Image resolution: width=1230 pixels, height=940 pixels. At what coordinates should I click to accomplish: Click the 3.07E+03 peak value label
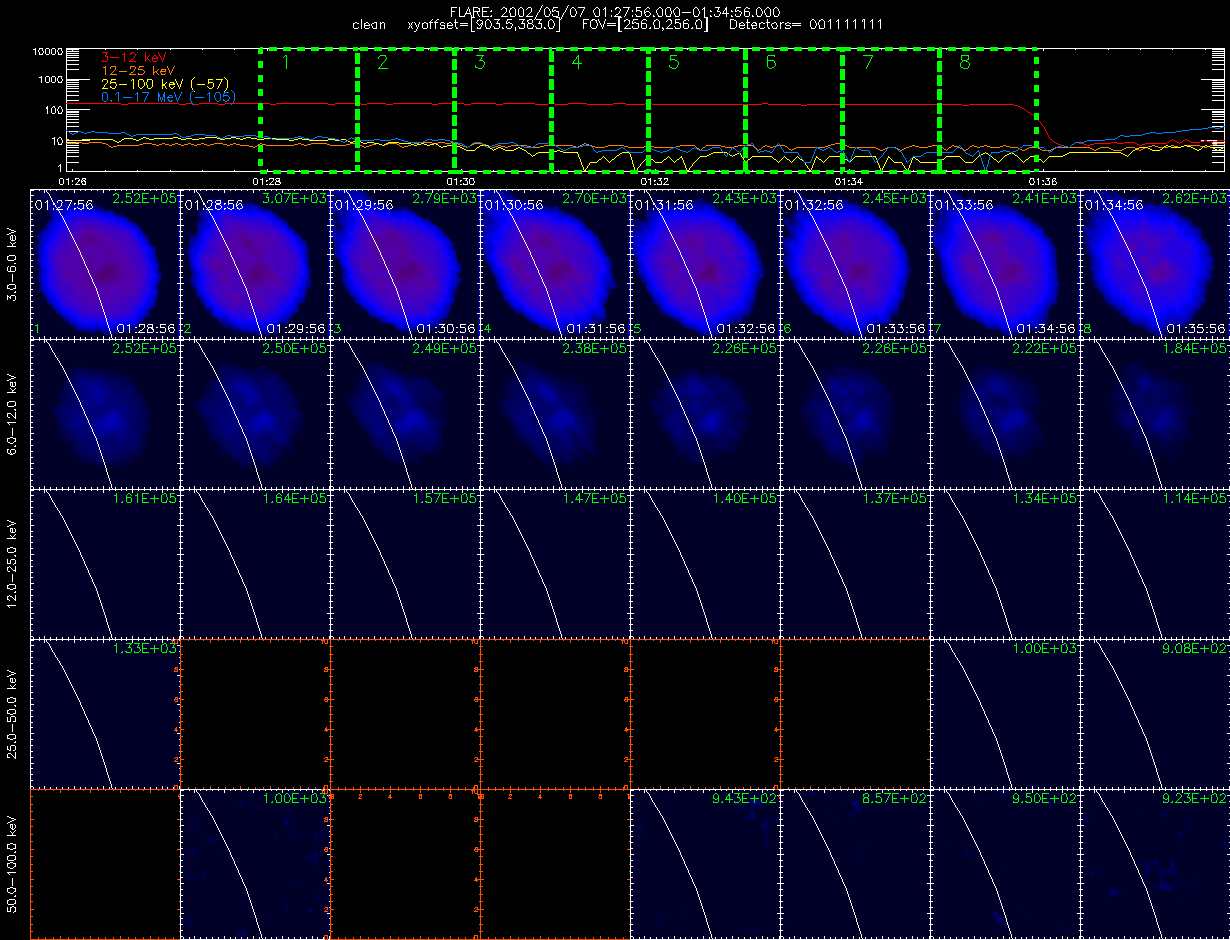tap(295, 200)
